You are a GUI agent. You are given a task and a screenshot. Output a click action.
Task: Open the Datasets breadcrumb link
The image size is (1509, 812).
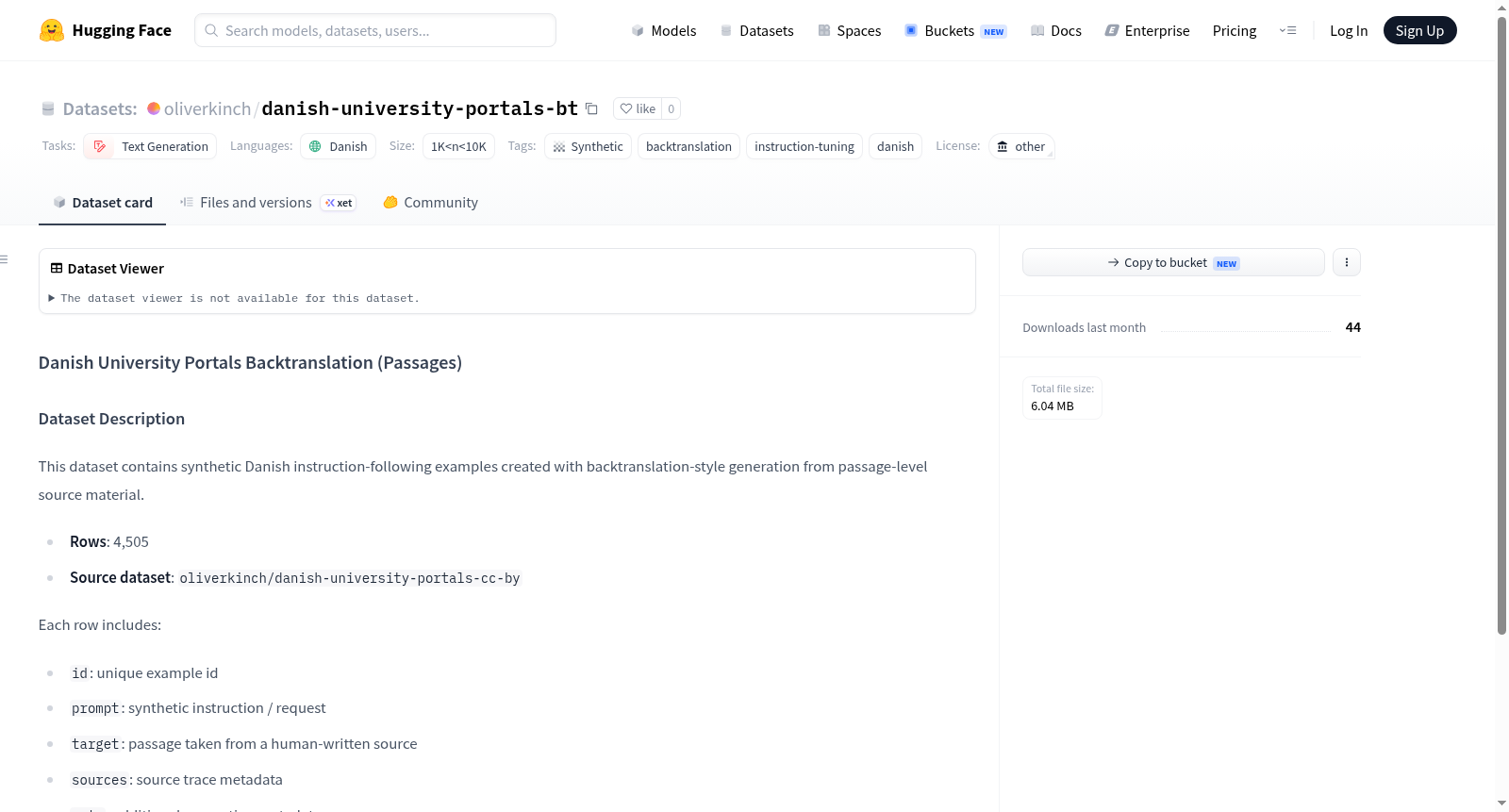pos(100,108)
